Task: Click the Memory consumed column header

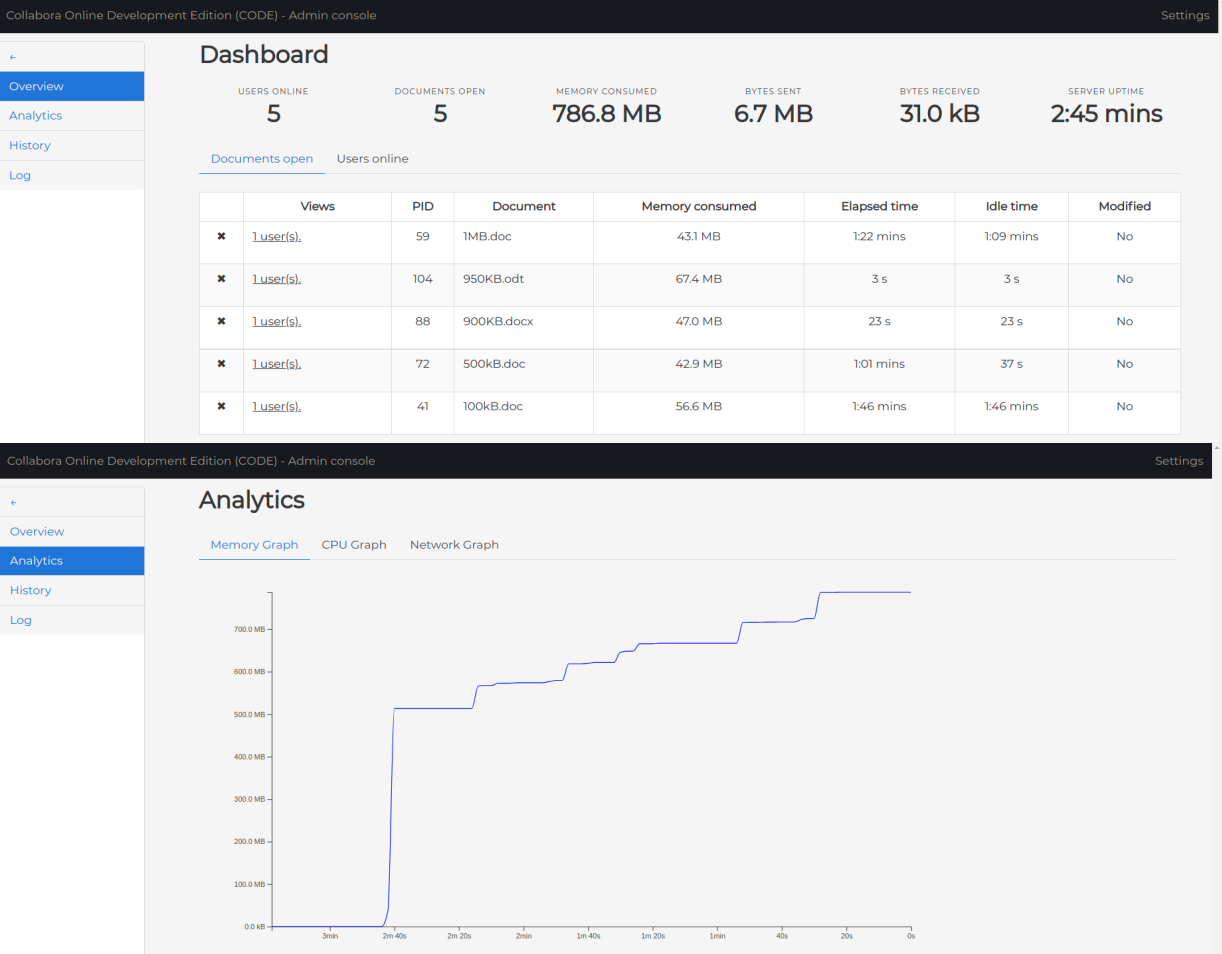Action: [698, 207]
